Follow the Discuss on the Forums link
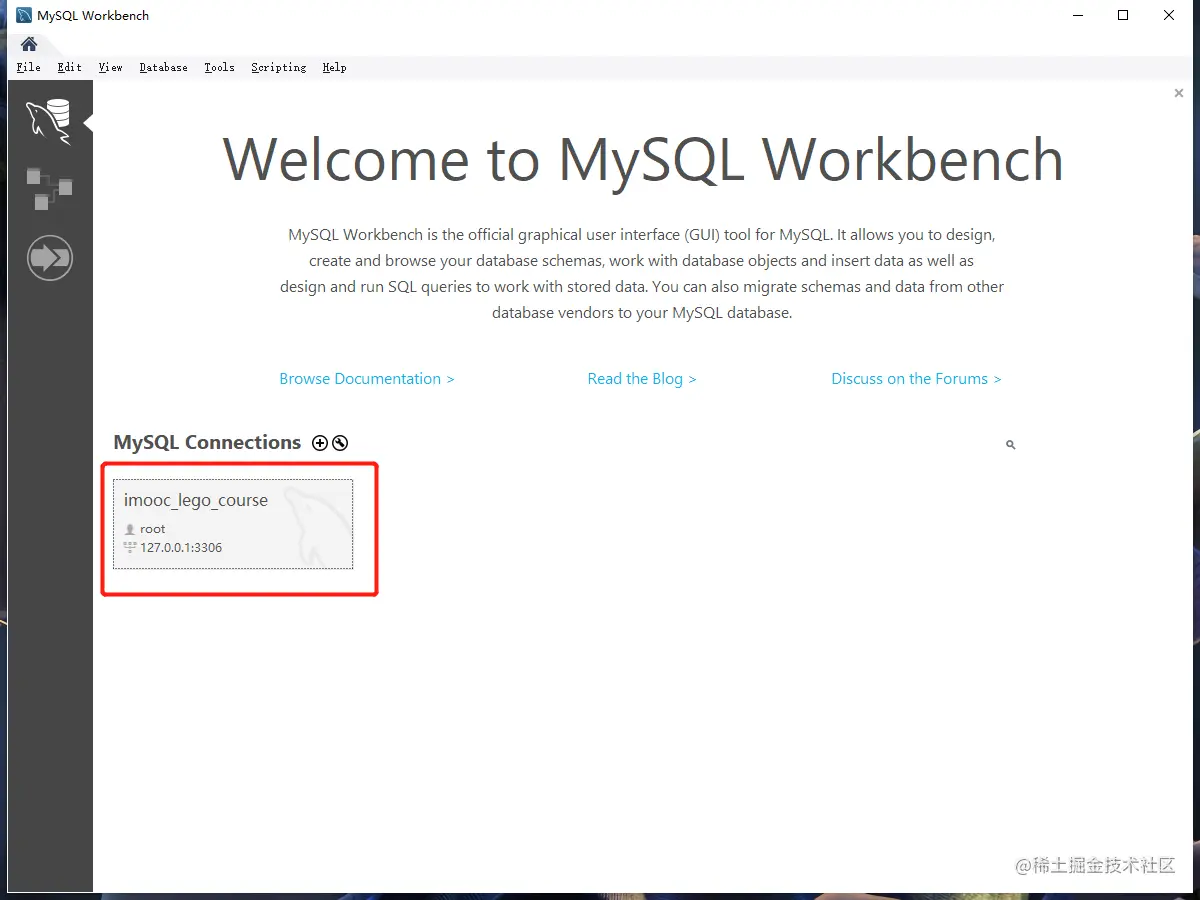 coord(916,379)
